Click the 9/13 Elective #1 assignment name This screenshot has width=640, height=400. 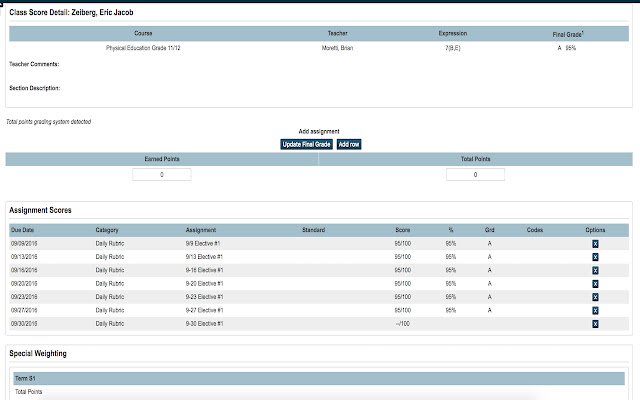pos(204,257)
